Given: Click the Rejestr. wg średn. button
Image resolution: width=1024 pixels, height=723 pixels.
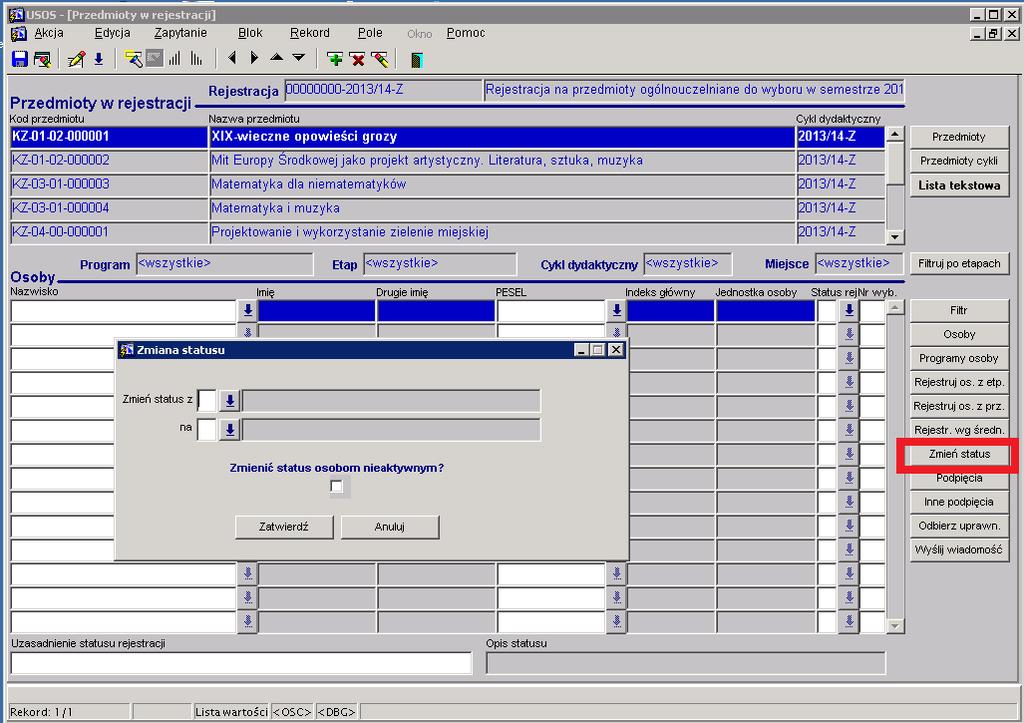Looking at the screenshot, I should [959, 430].
